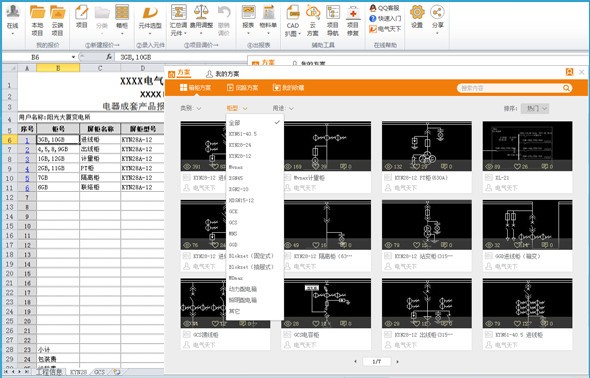Open 项目导航 project navigation
Image resolution: width=590 pixels, height=378 pixels.
coord(333,21)
